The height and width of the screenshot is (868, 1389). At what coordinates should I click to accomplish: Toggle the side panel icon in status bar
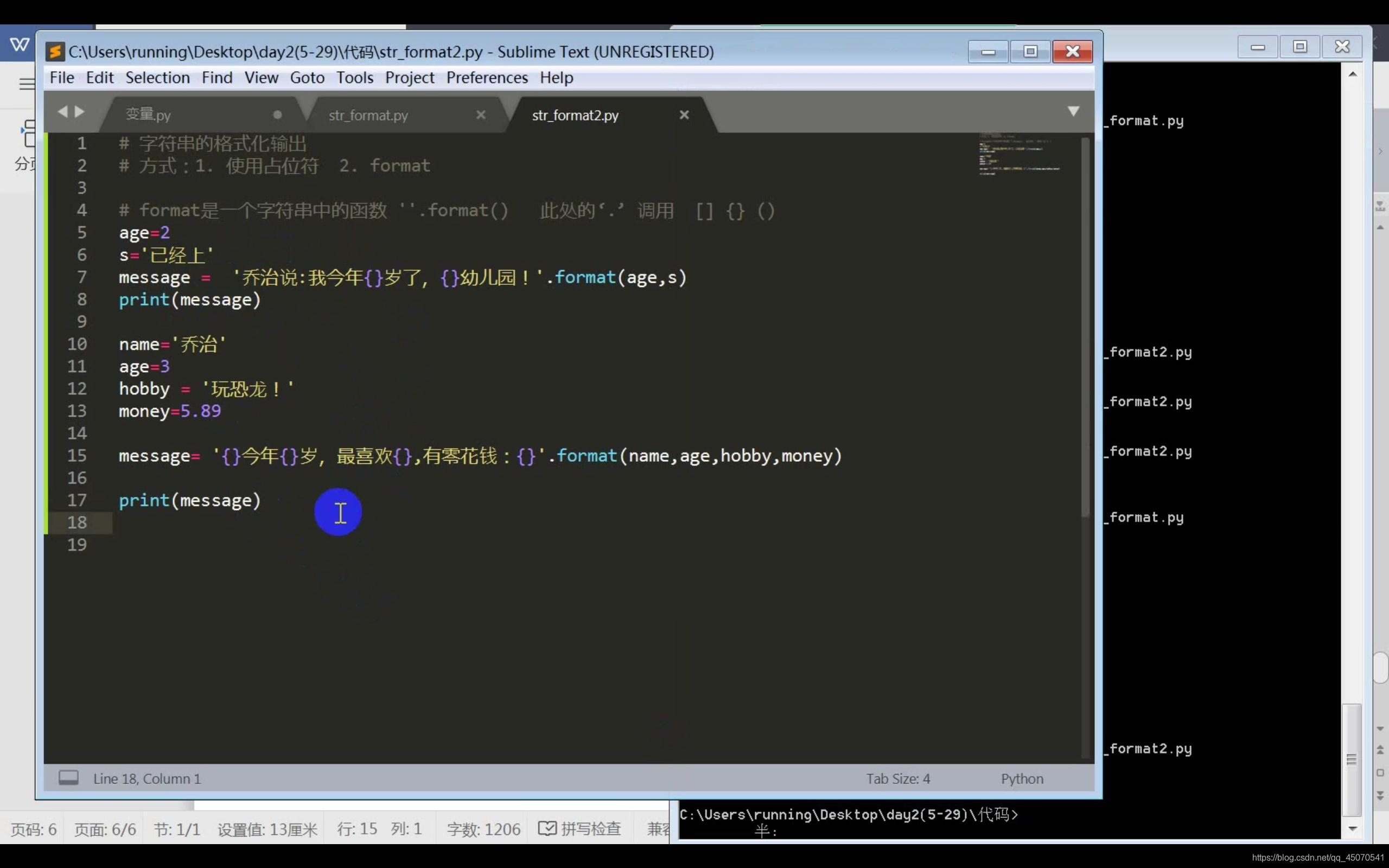tap(68, 778)
